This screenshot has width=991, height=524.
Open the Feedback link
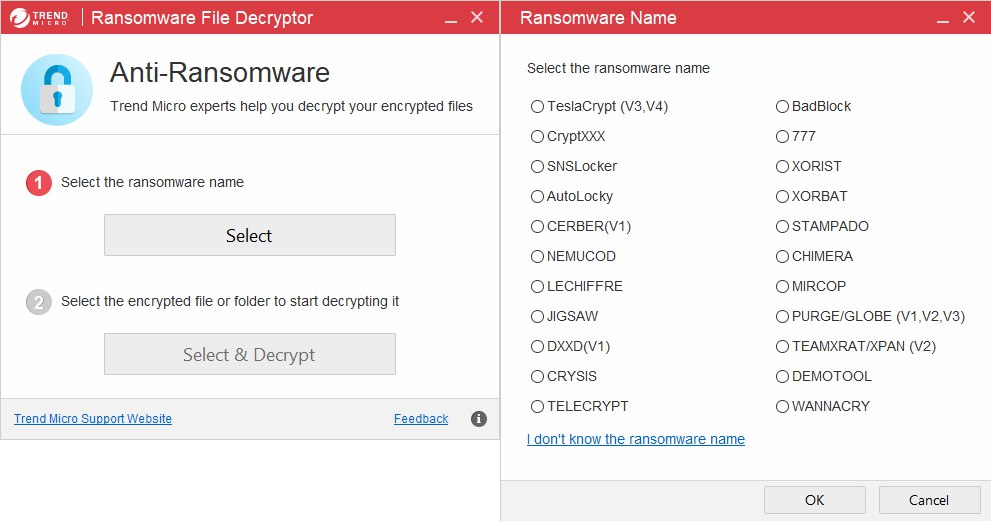(x=421, y=418)
